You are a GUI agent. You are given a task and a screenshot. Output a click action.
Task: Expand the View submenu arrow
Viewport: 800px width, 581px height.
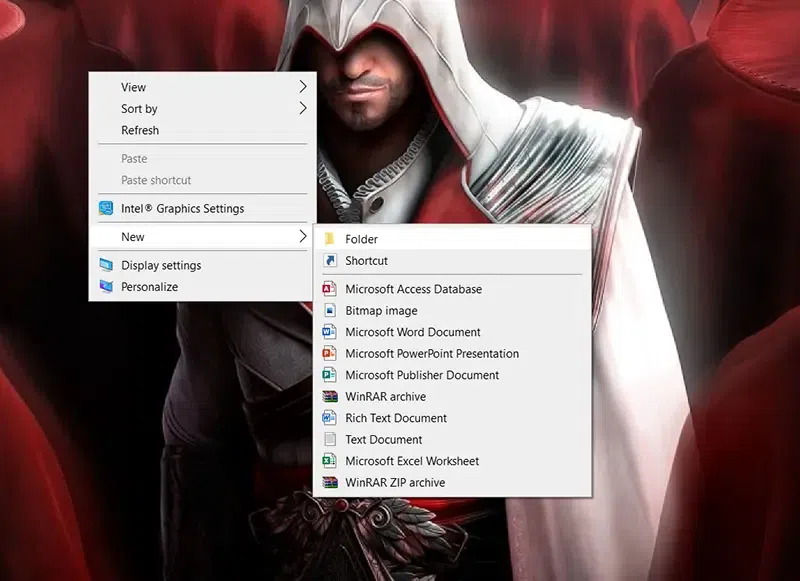coord(303,87)
